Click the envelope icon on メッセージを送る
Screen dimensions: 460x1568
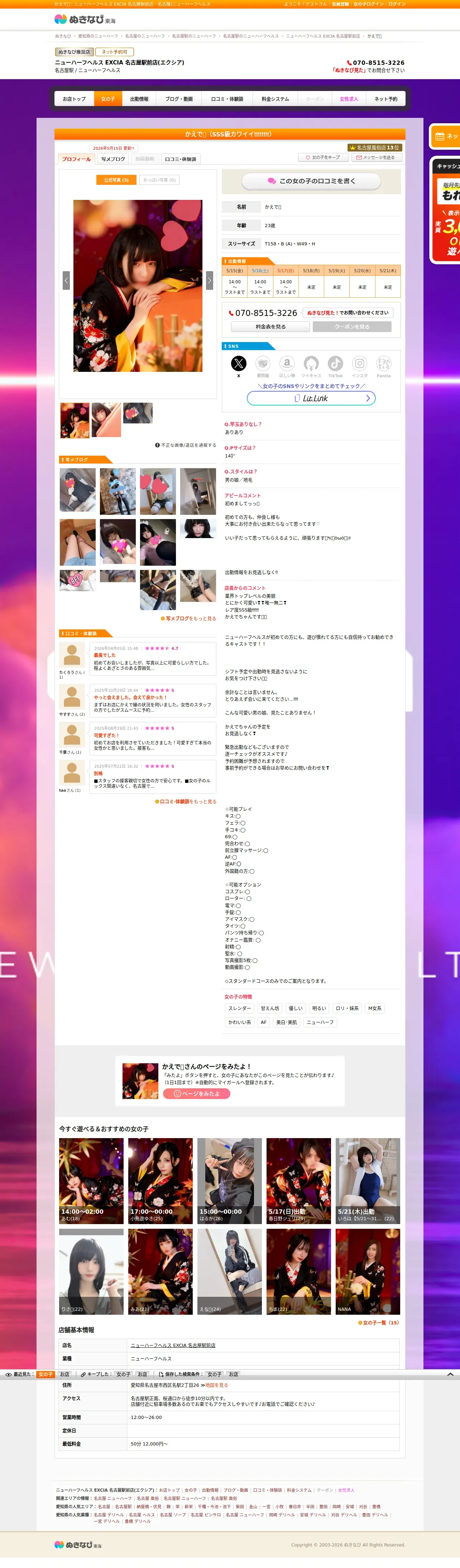(359, 158)
